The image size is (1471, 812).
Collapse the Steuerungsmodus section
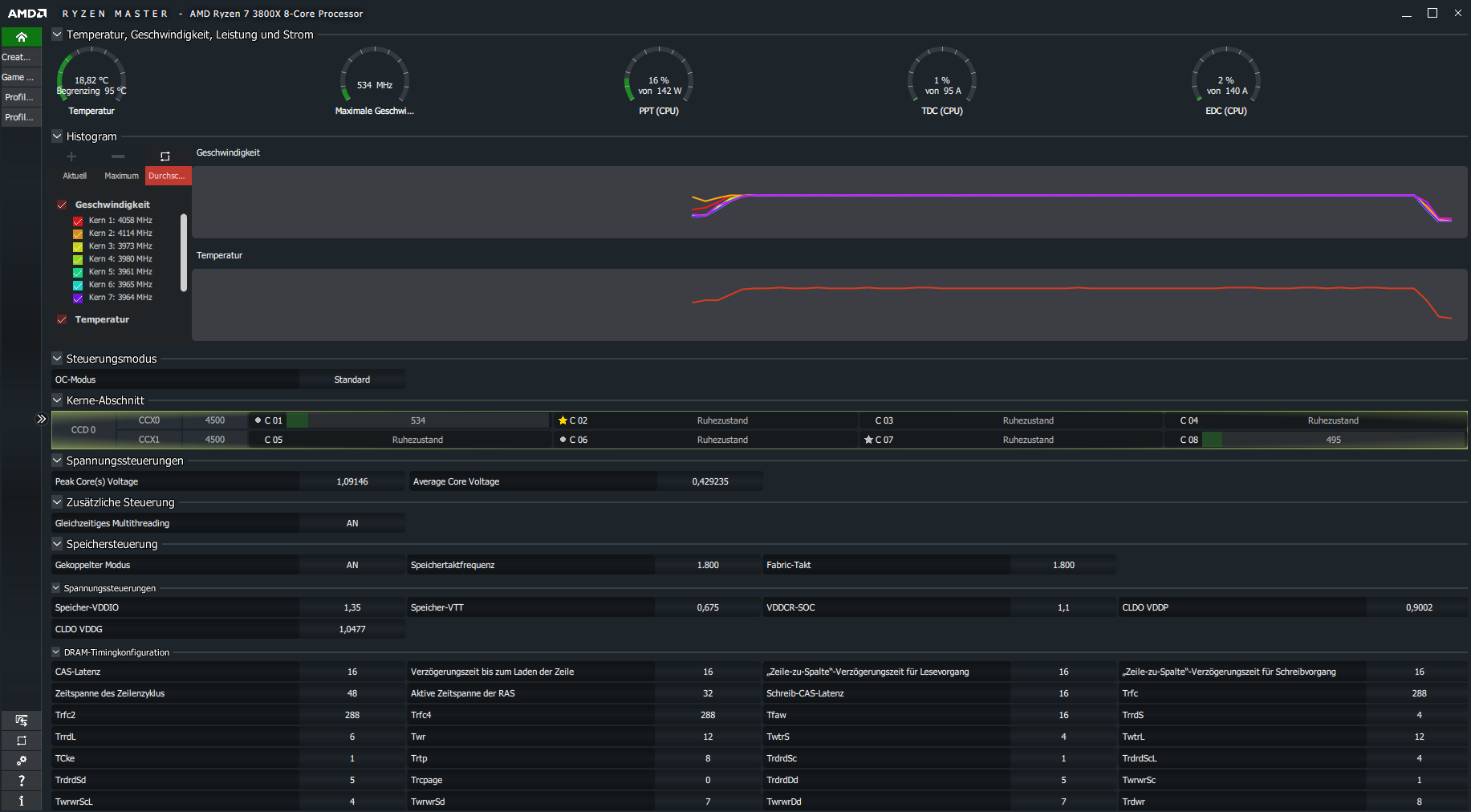[x=57, y=359]
